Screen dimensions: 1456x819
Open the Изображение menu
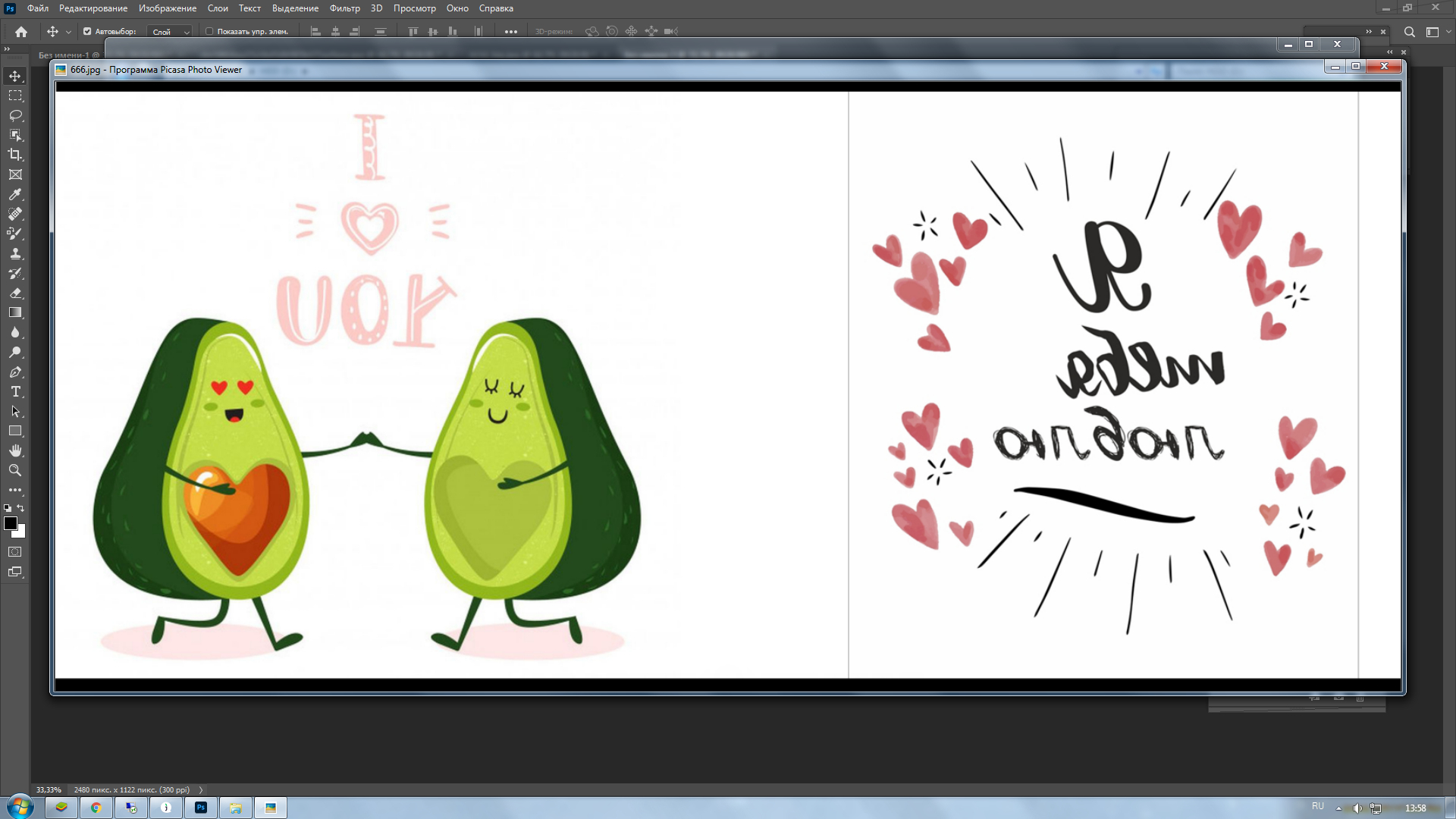coord(168,8)
